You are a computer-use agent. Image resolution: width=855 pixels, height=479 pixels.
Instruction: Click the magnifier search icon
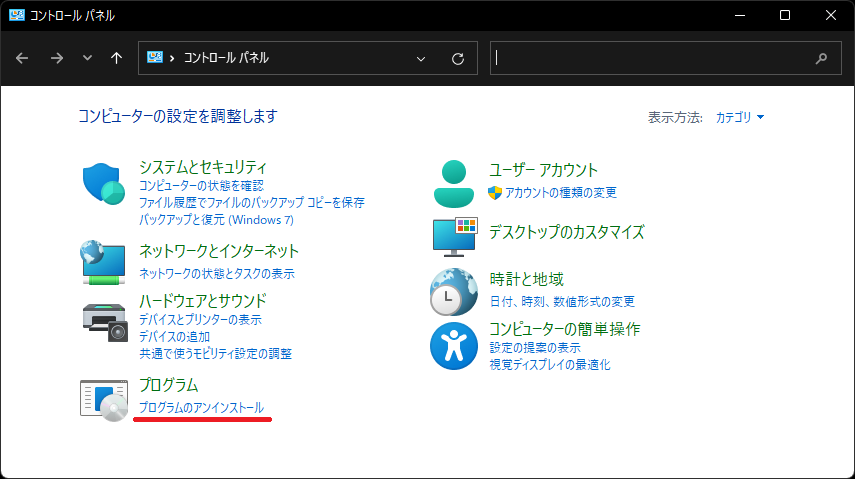pos(821,58)
